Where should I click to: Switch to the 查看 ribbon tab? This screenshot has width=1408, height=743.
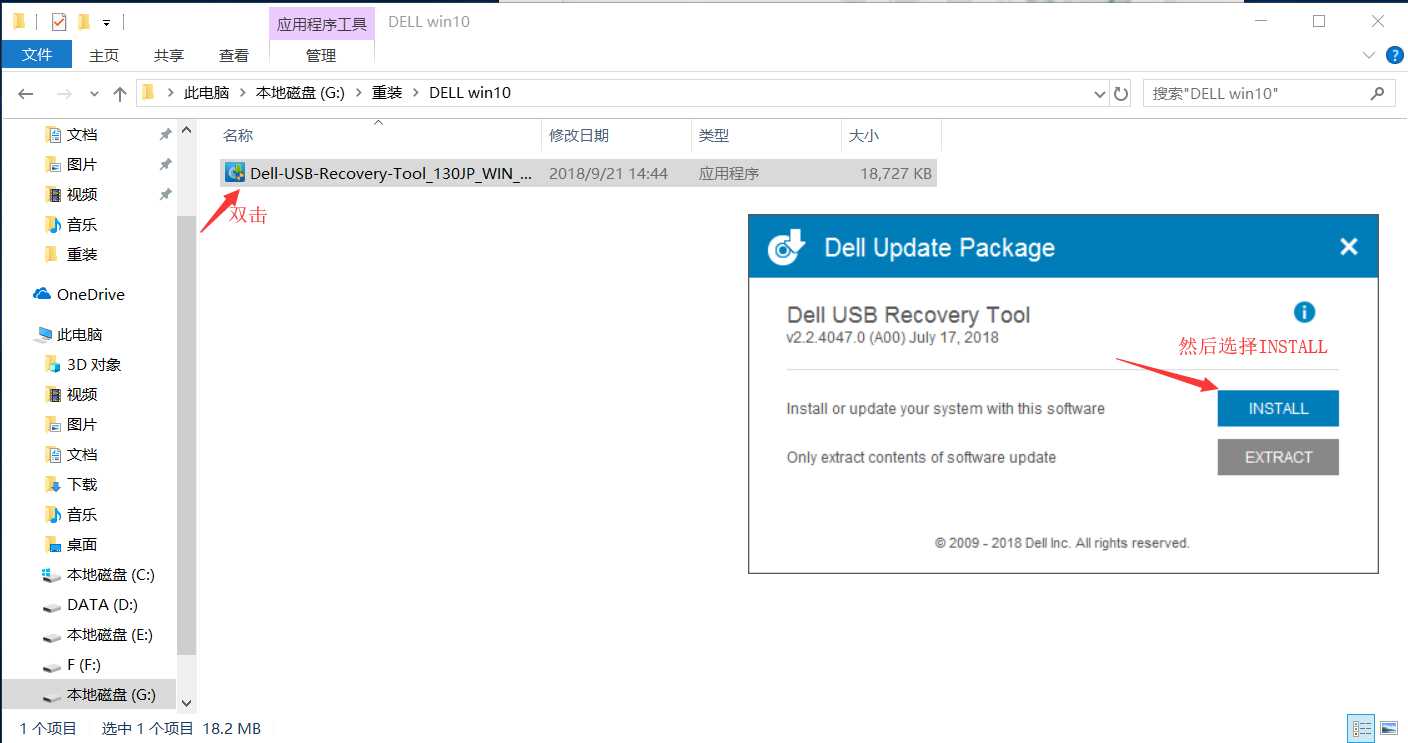pos(234,55)
